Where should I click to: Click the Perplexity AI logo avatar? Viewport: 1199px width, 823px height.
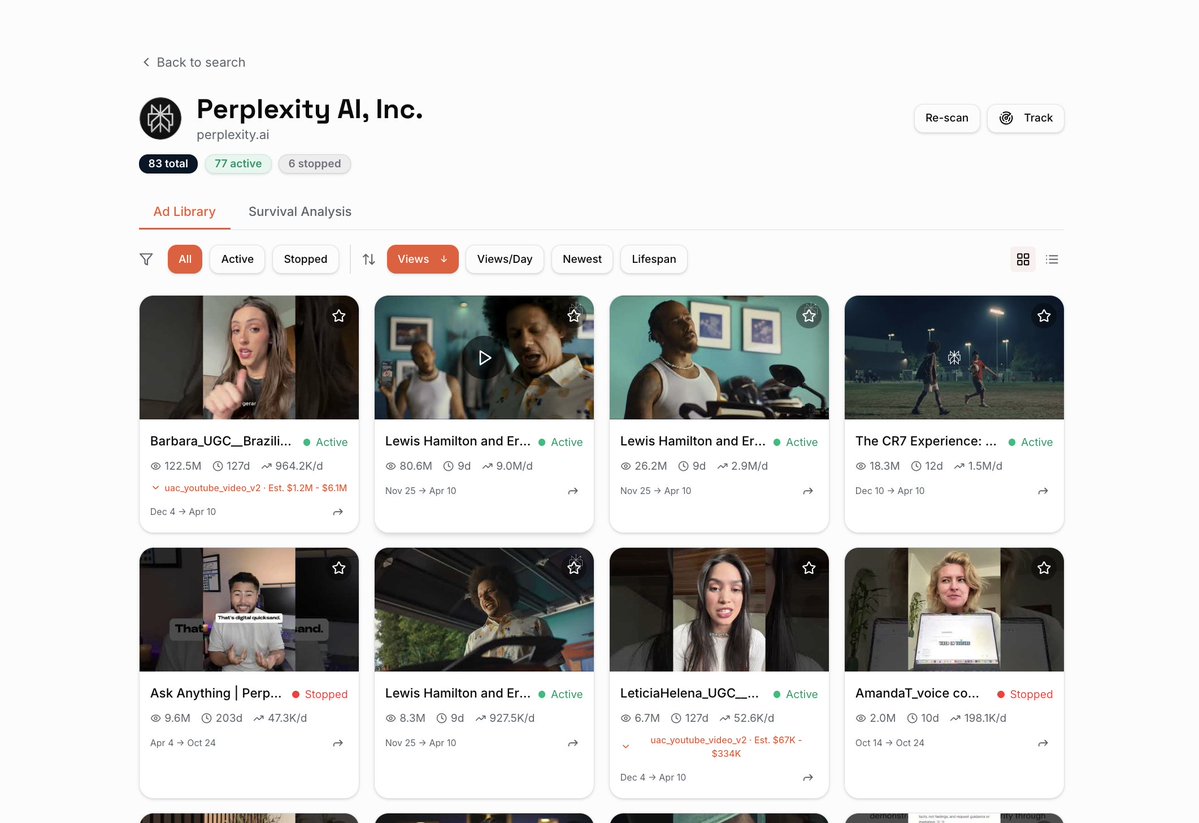pyautogui.click(x=161, y=118)
